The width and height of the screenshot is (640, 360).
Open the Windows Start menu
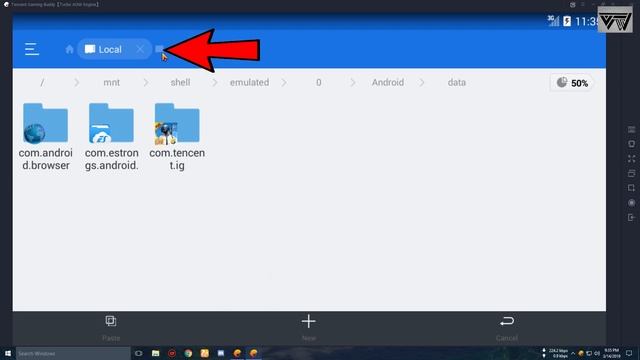[8, 353]
